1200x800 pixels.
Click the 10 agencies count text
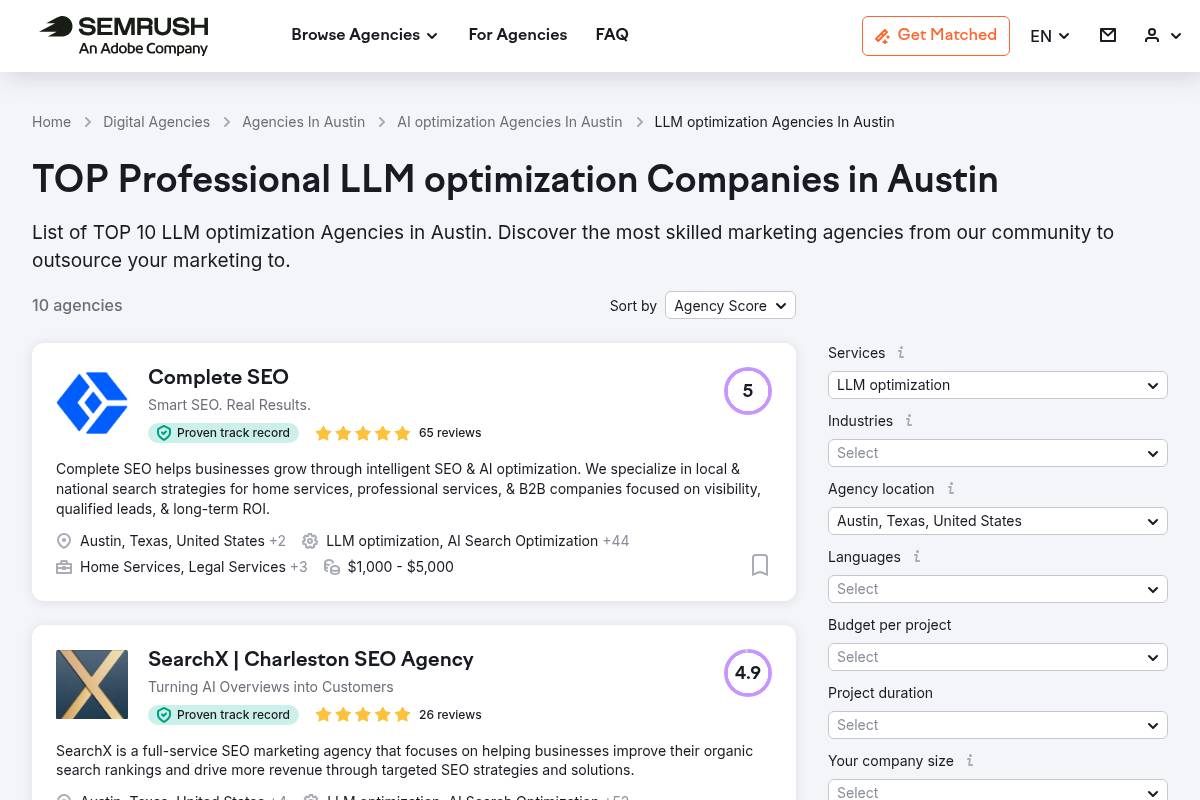(77, 305)
